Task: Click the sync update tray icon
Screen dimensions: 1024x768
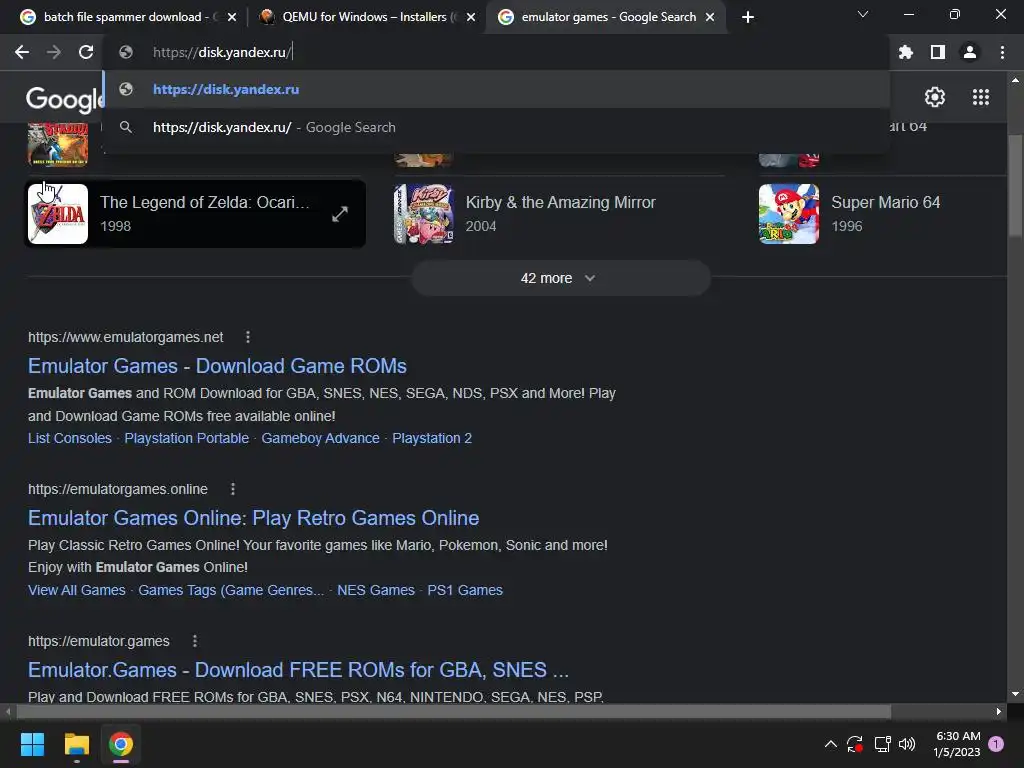Action: pyautogui.click(x=855, y=744)
